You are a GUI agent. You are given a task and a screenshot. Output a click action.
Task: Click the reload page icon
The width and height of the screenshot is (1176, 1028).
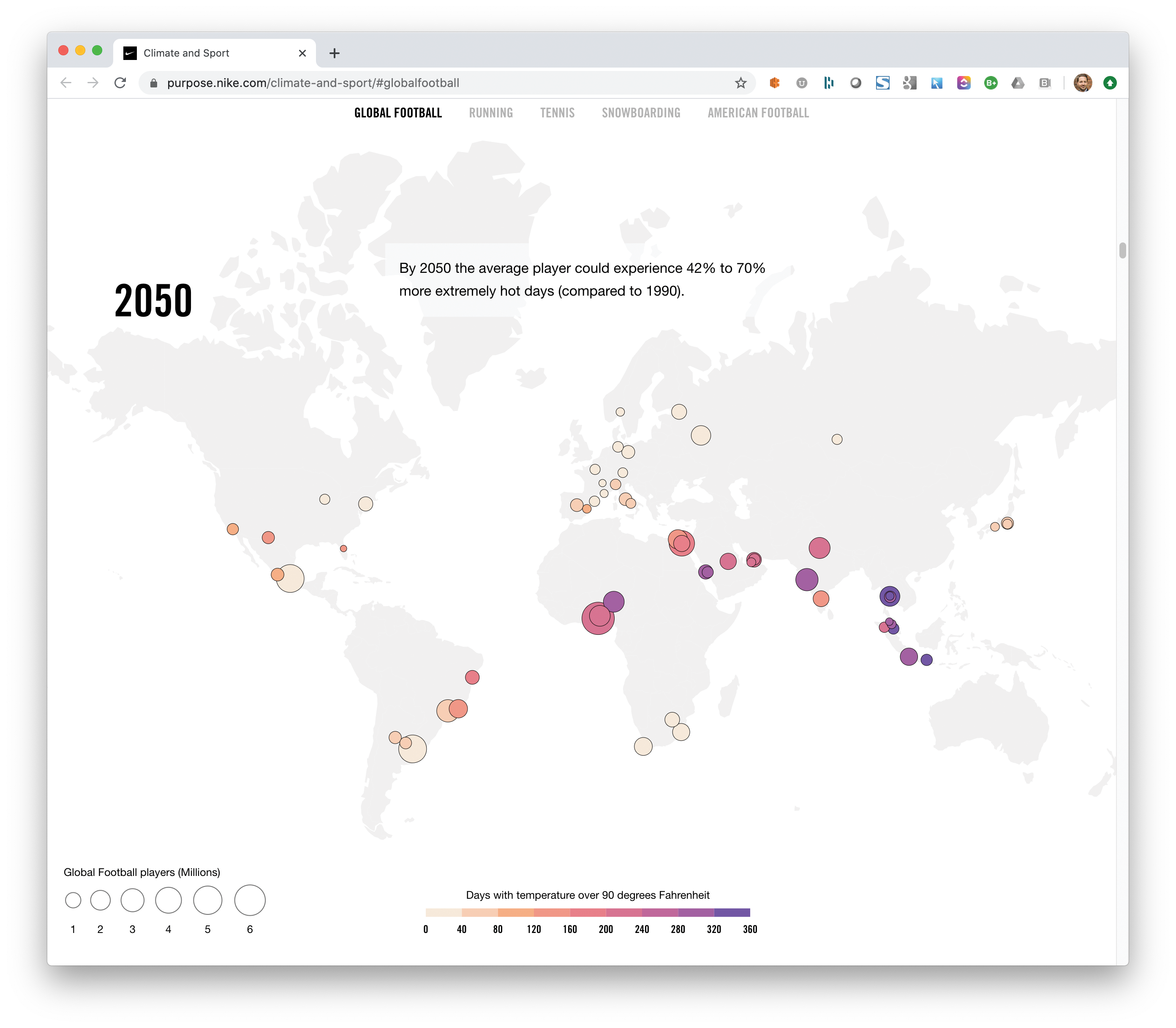coord(120,83)
